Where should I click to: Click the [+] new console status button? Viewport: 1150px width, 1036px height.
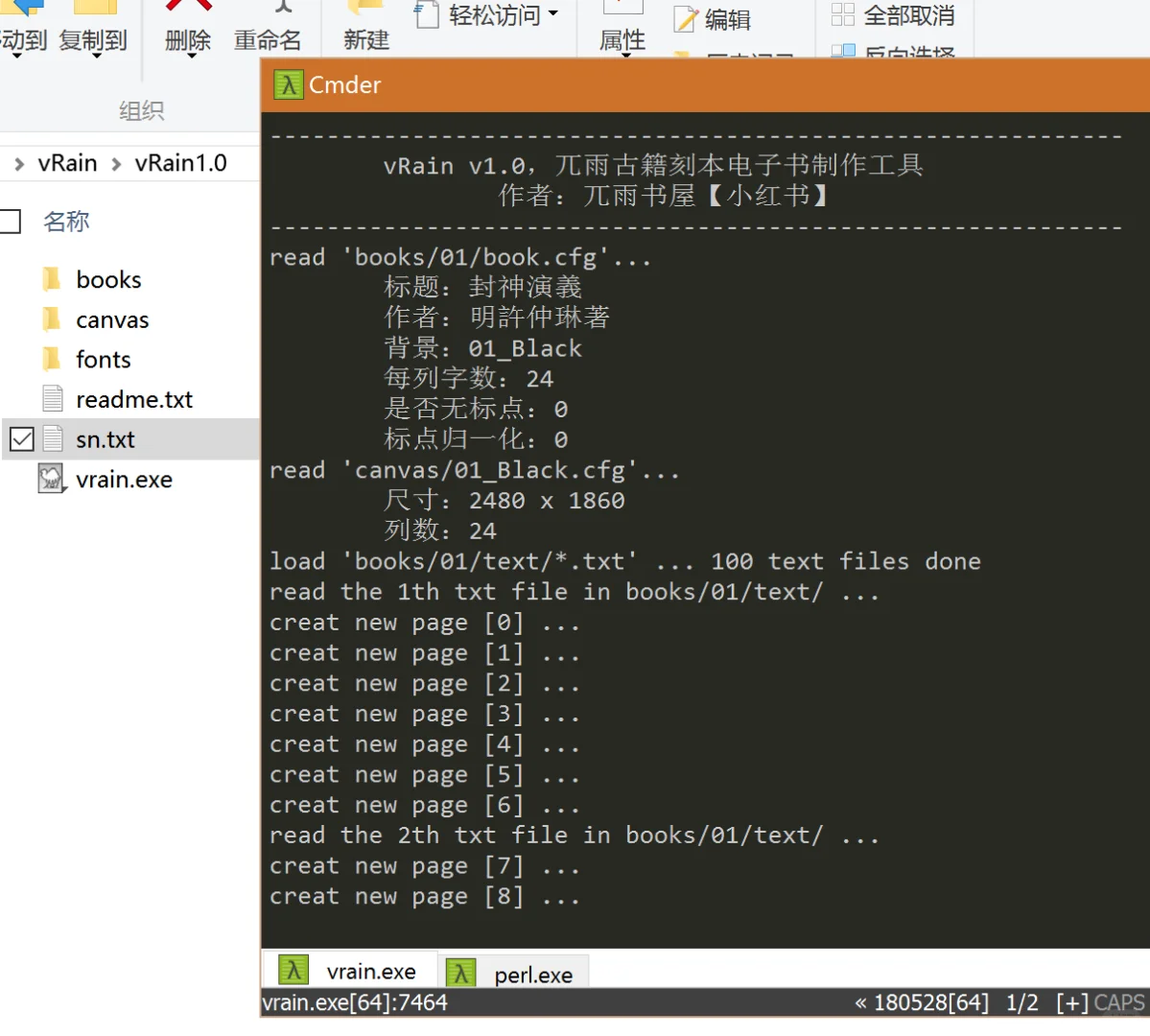[1072, 1002]
